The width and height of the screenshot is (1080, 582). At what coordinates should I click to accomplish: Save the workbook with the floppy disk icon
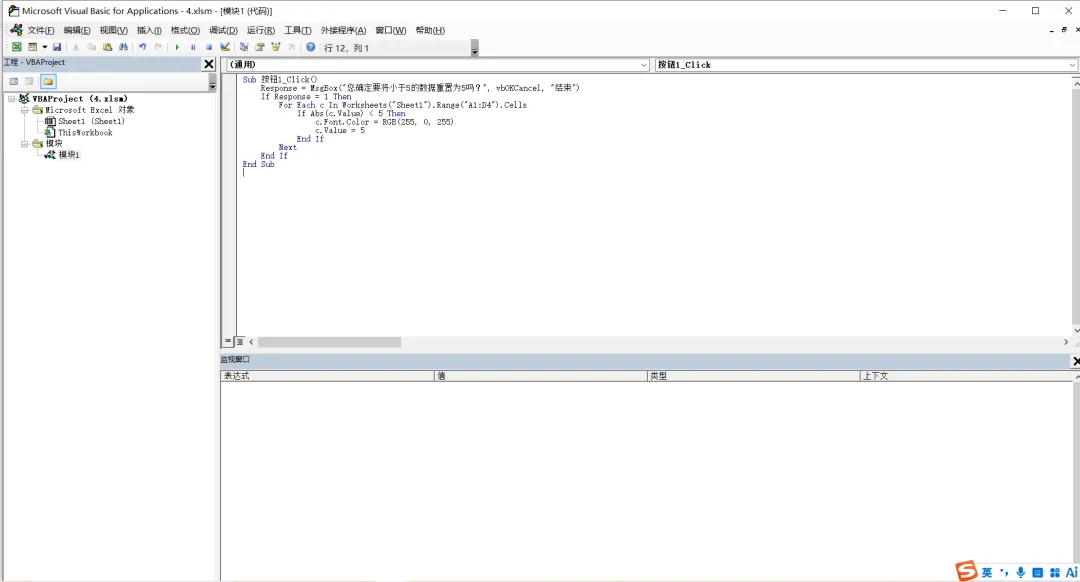pos(57,47)
